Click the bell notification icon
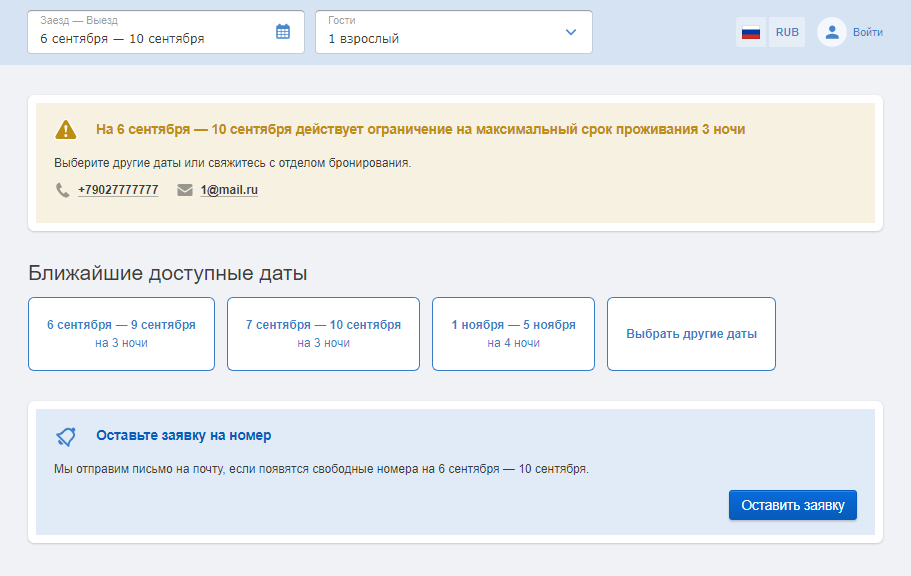 66,437
